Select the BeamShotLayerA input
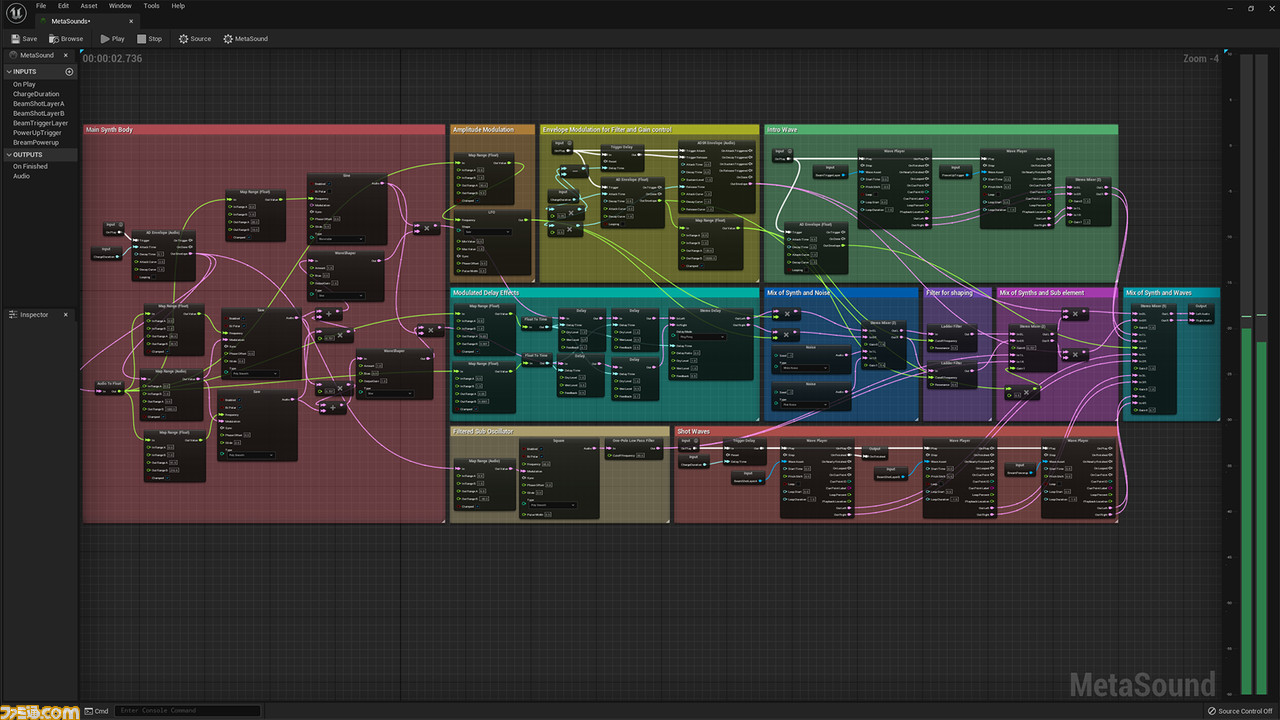1280x720 pixels. pos(38,104)
